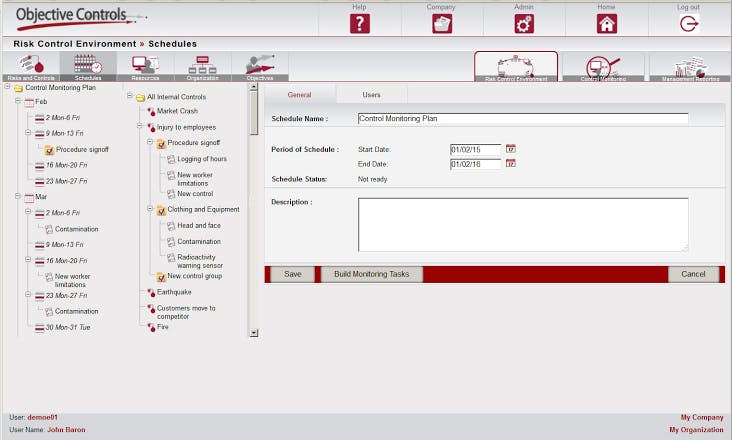Collapse the Mar 23 Mon-27 Fri week

point(28,294)
